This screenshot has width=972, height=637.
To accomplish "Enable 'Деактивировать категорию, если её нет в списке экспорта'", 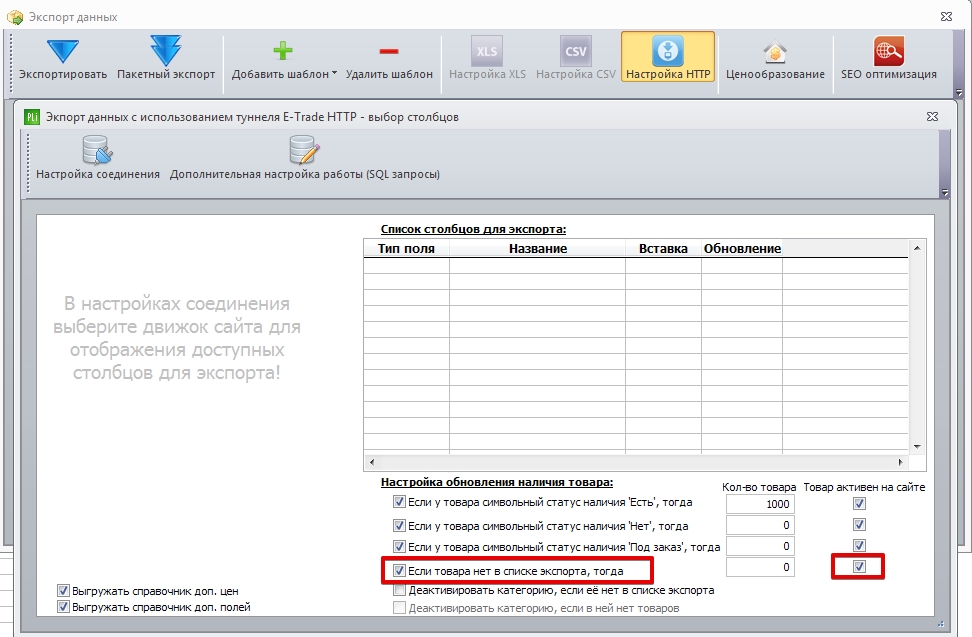I will coord(399,590).
